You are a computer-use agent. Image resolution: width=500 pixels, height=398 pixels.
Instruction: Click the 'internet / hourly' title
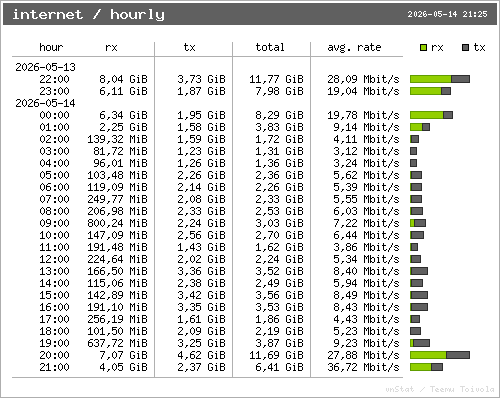[x=89, y=14]
